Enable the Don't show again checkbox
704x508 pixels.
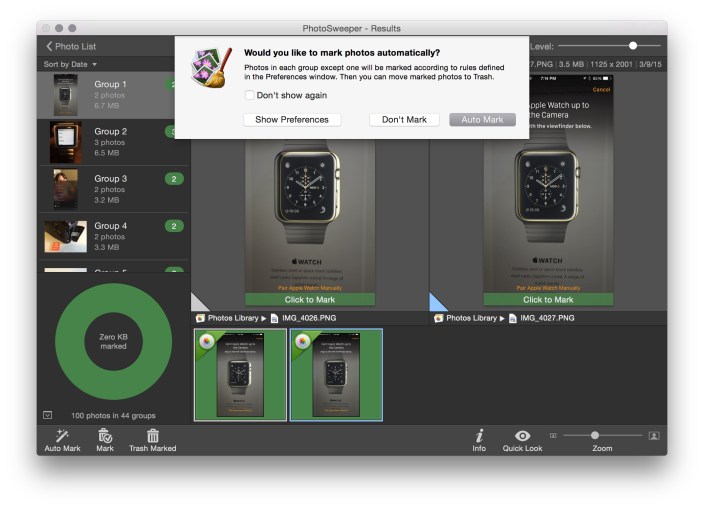tap(249, 96)
